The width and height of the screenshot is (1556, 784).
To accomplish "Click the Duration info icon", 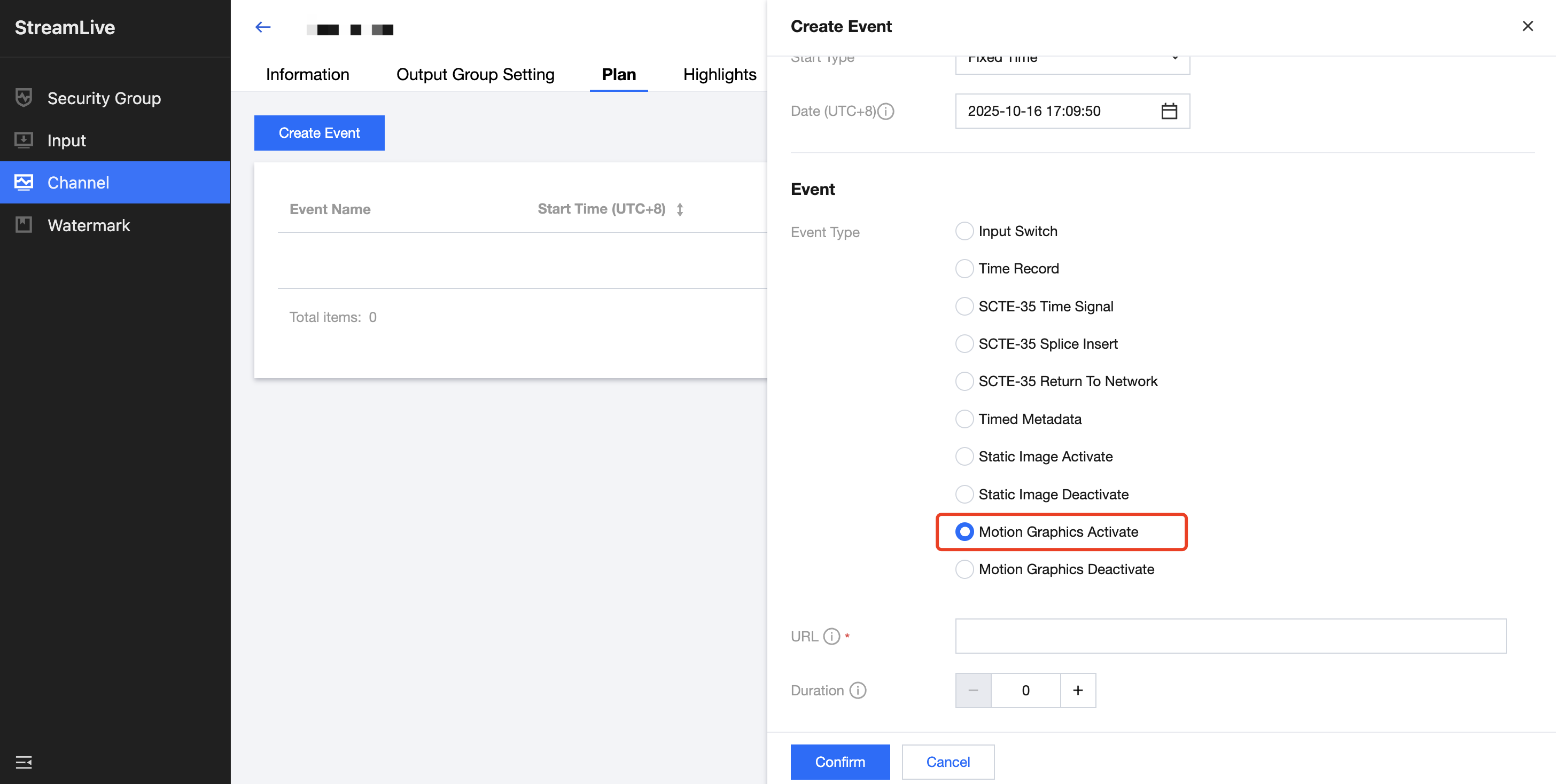I will (x=858, y=690).
